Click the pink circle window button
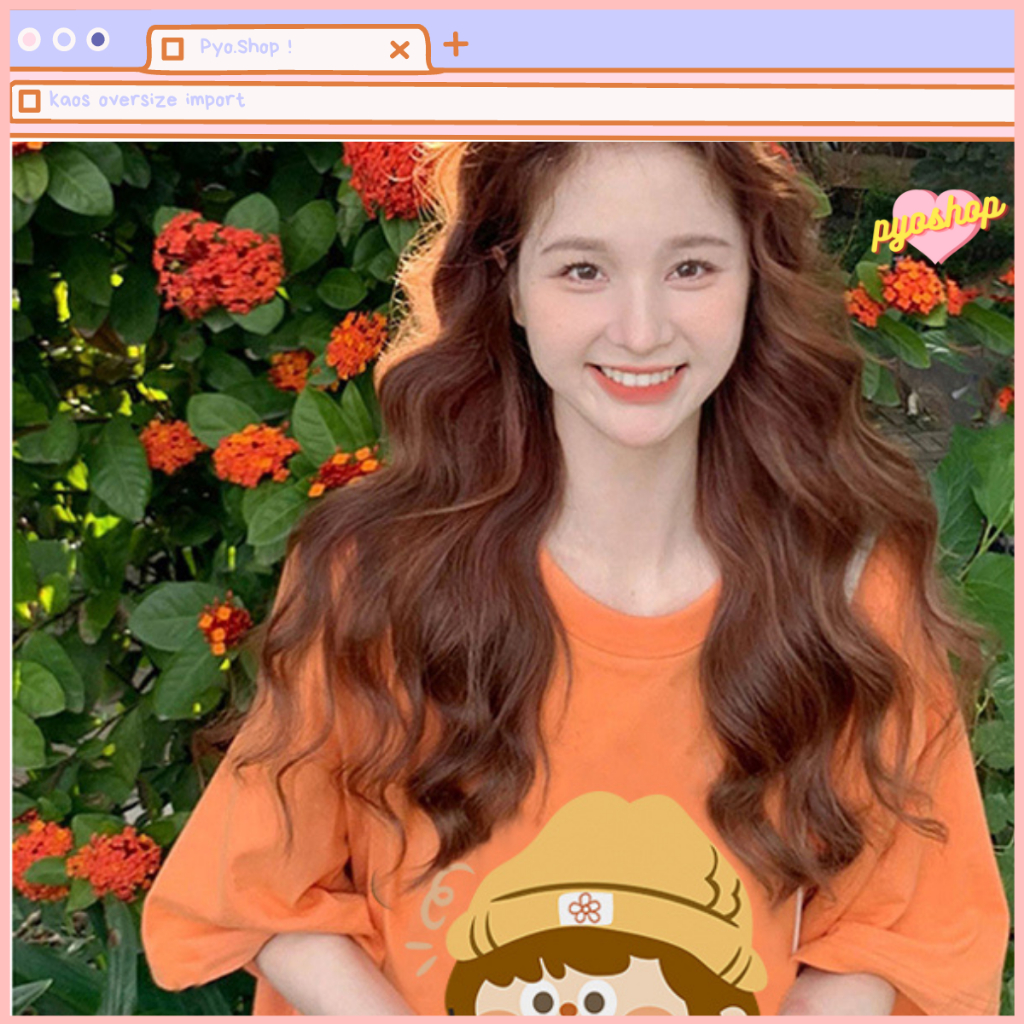Image resolution: width=1024 pixels, height=1024 pixels. click(x=30, y=39)
